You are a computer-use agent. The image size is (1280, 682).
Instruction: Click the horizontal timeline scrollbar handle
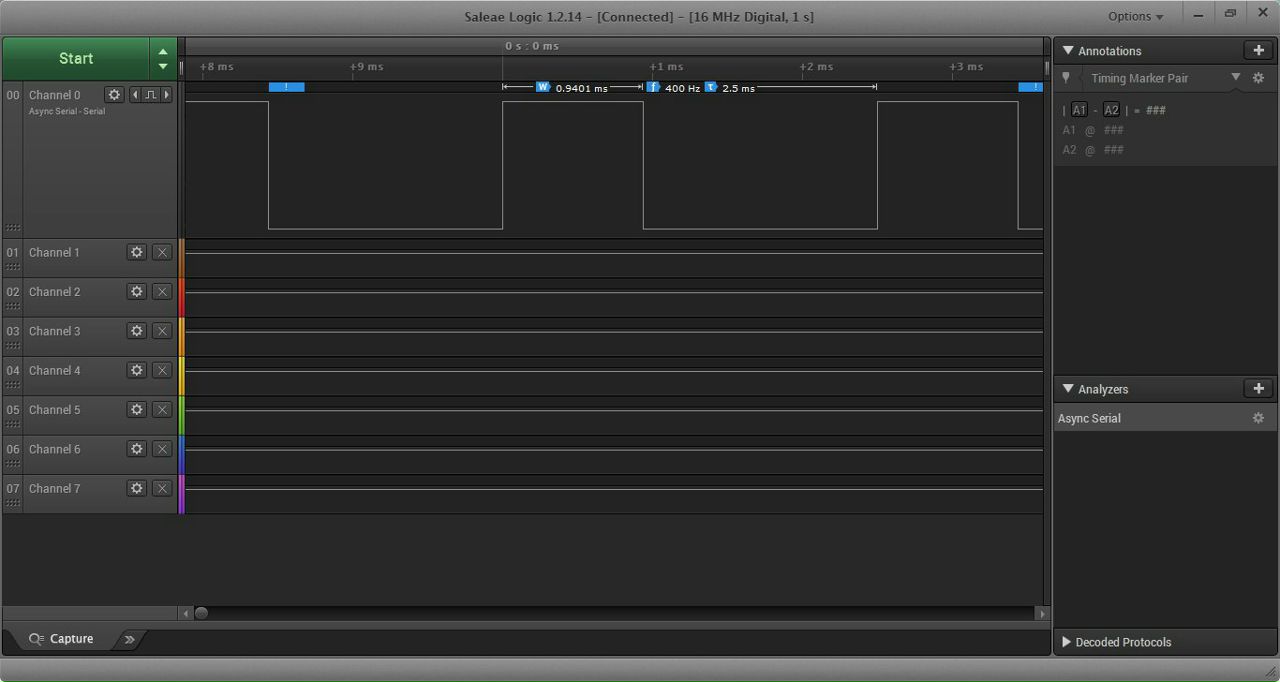pos(201,613)
